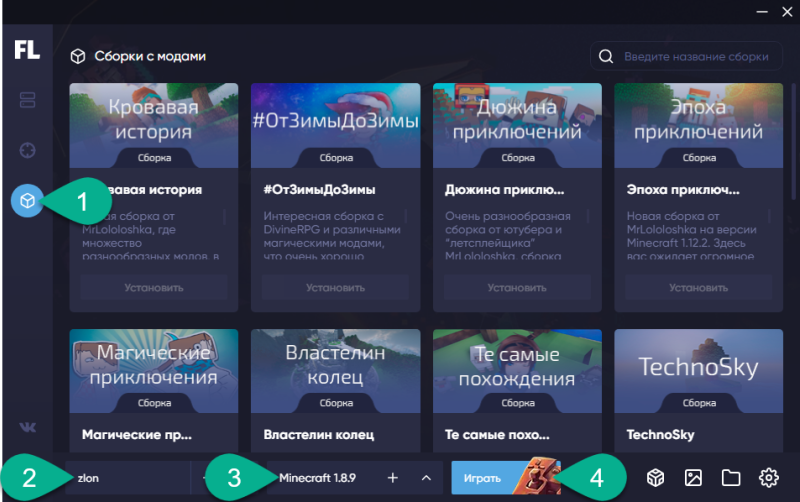Image resolution: width=800 pixels, height=502 pixels.
Task: Focus the modpack name search field
Action: pos(686,56)
